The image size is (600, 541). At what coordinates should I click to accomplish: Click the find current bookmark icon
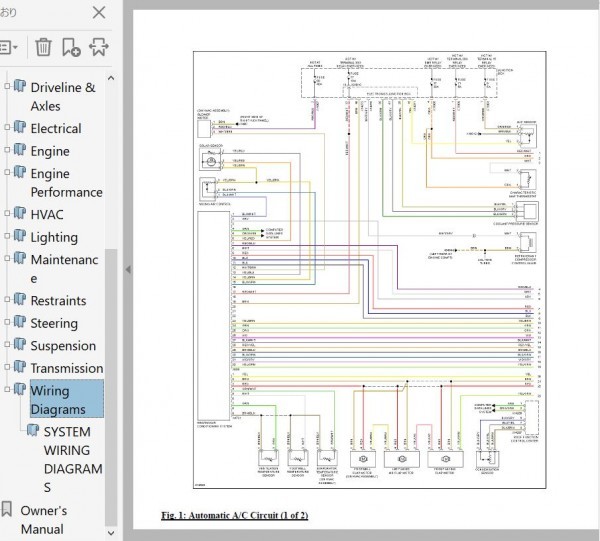[x=99, y=47]
